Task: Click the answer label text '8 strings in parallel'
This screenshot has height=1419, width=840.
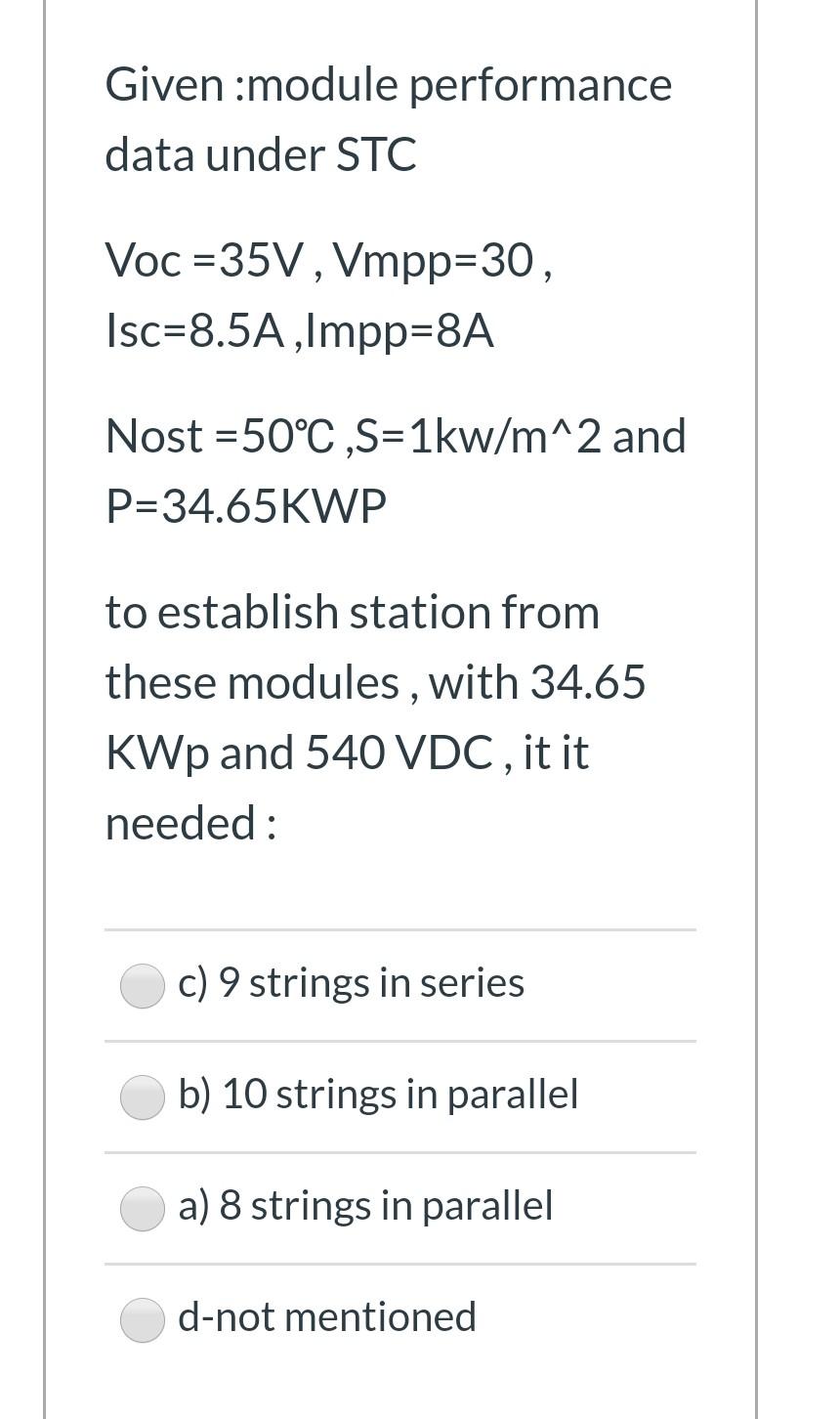Action: click(x=365, y=1206)
